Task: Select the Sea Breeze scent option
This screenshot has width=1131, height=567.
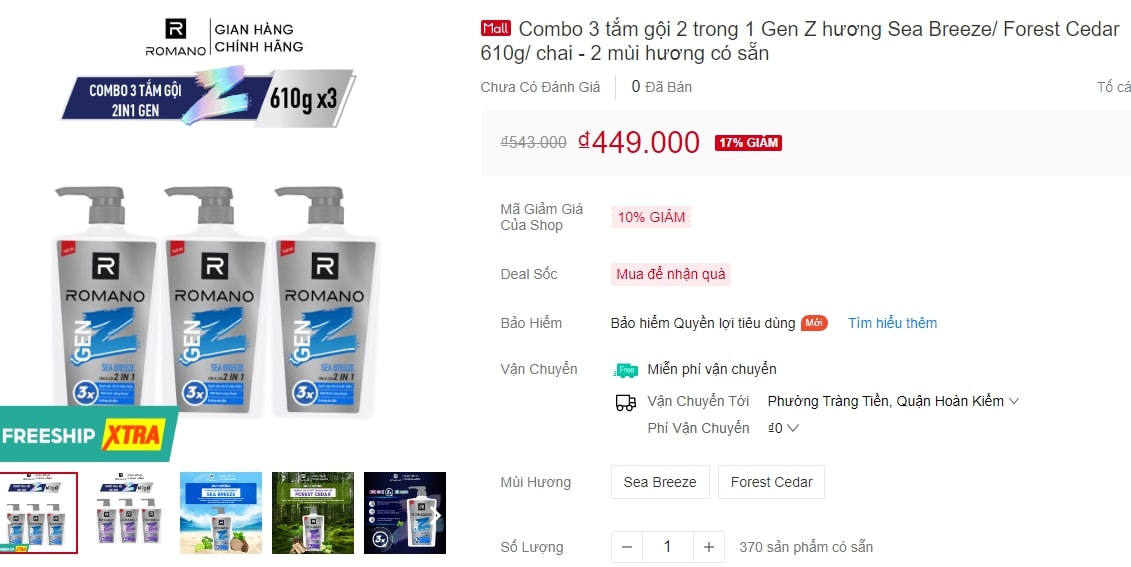Action: (x=660, y=482)
